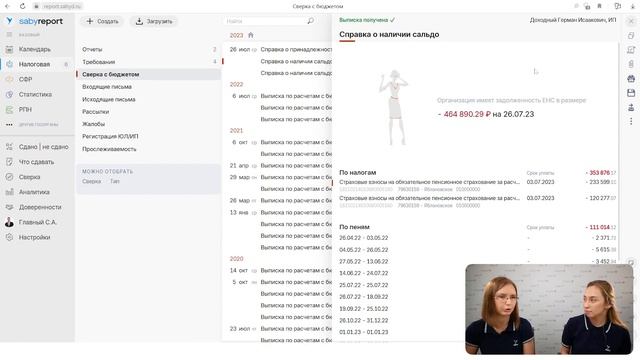This screenshot has height=360, width=640.
Task: Open the РПН section
Action: coord(25,110)
